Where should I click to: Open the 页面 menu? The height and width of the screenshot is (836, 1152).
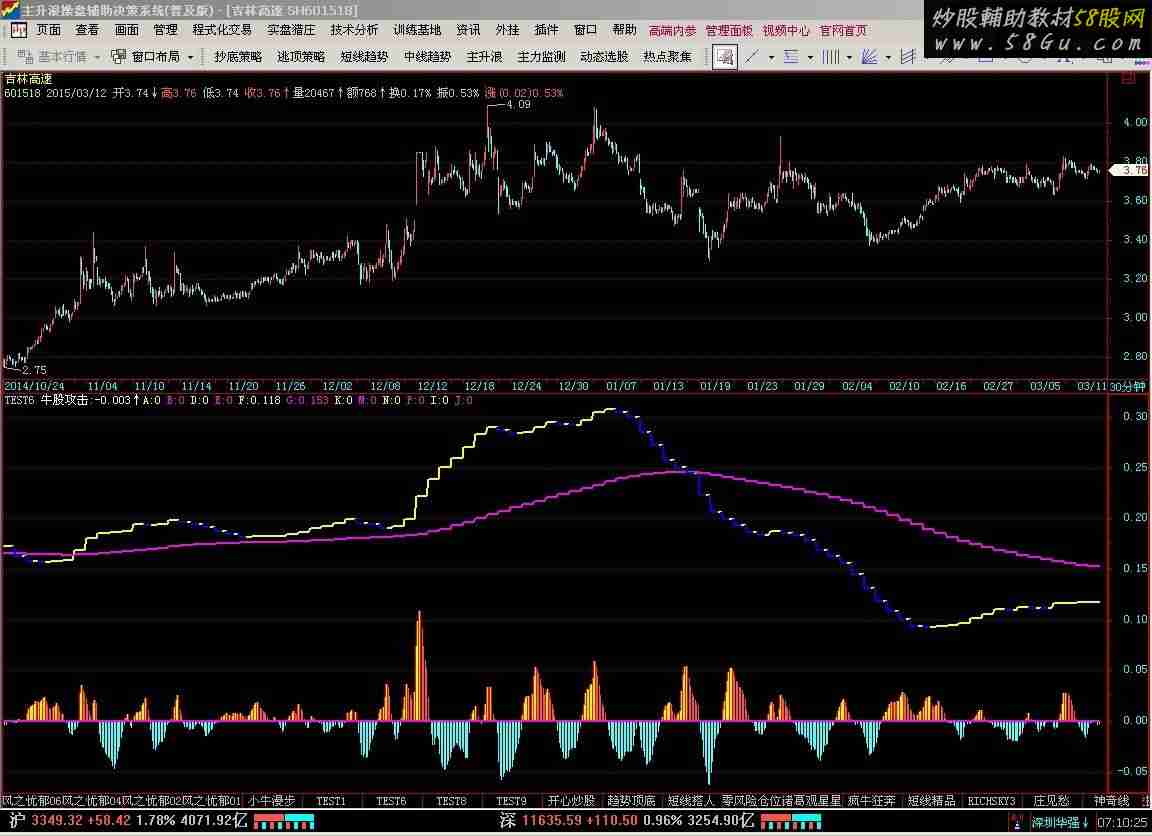48,30
